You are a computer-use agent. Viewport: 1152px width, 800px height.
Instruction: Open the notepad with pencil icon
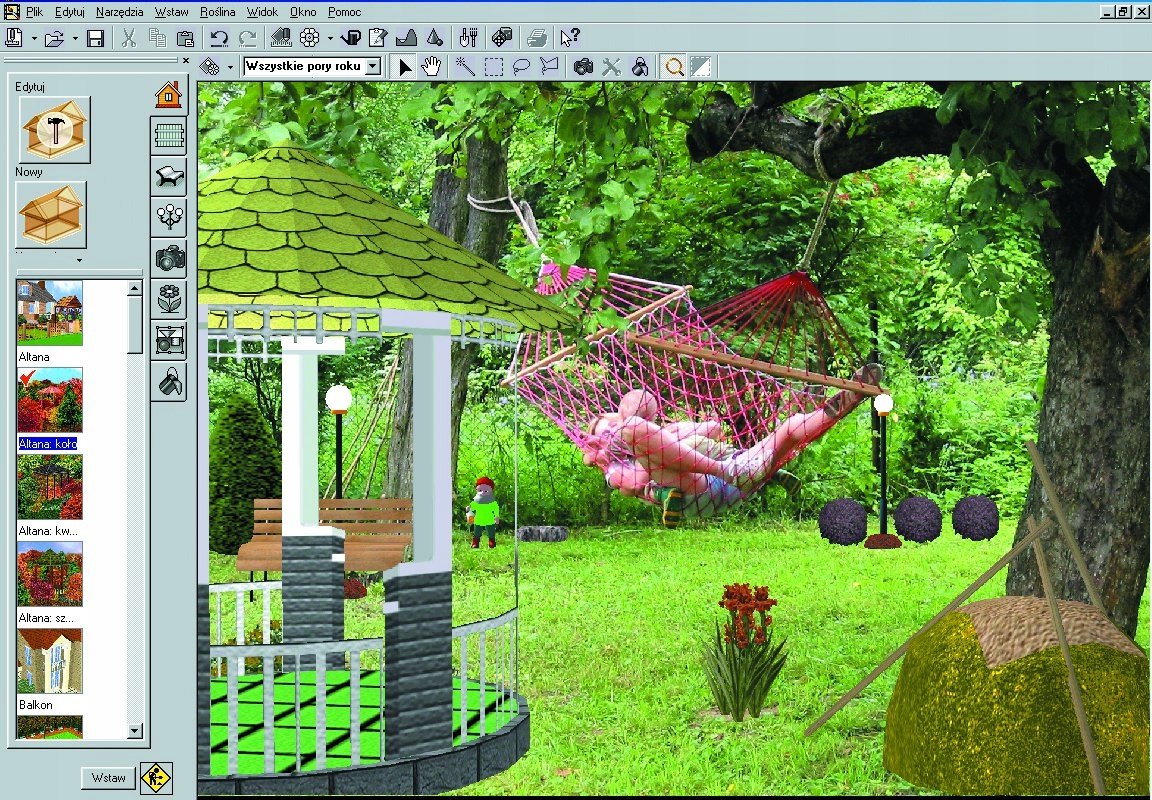click(378, 37)
